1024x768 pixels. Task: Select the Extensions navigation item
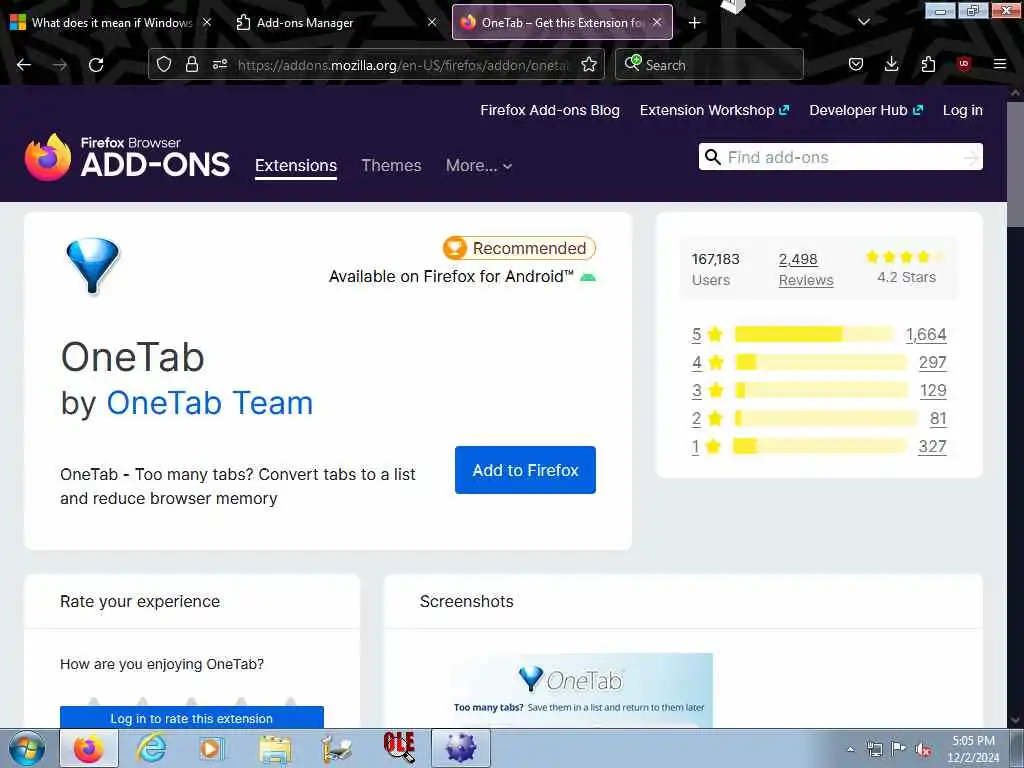pos(296,166)
